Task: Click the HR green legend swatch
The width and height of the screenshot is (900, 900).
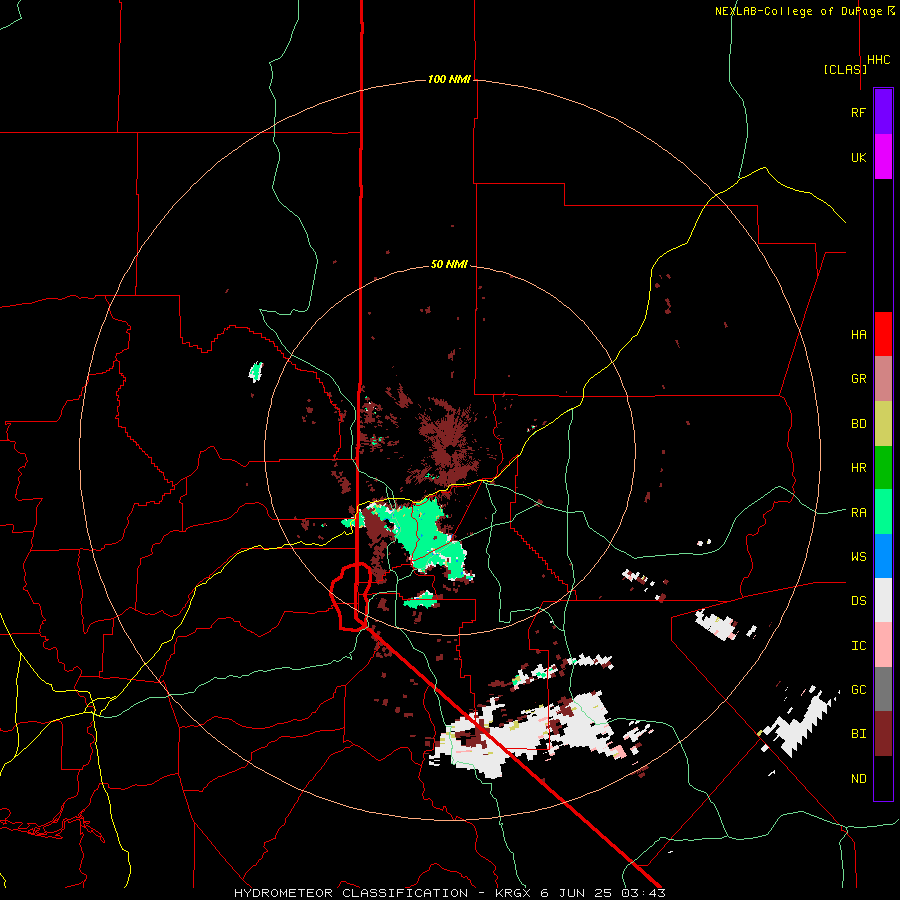Action: coord(883,468)
